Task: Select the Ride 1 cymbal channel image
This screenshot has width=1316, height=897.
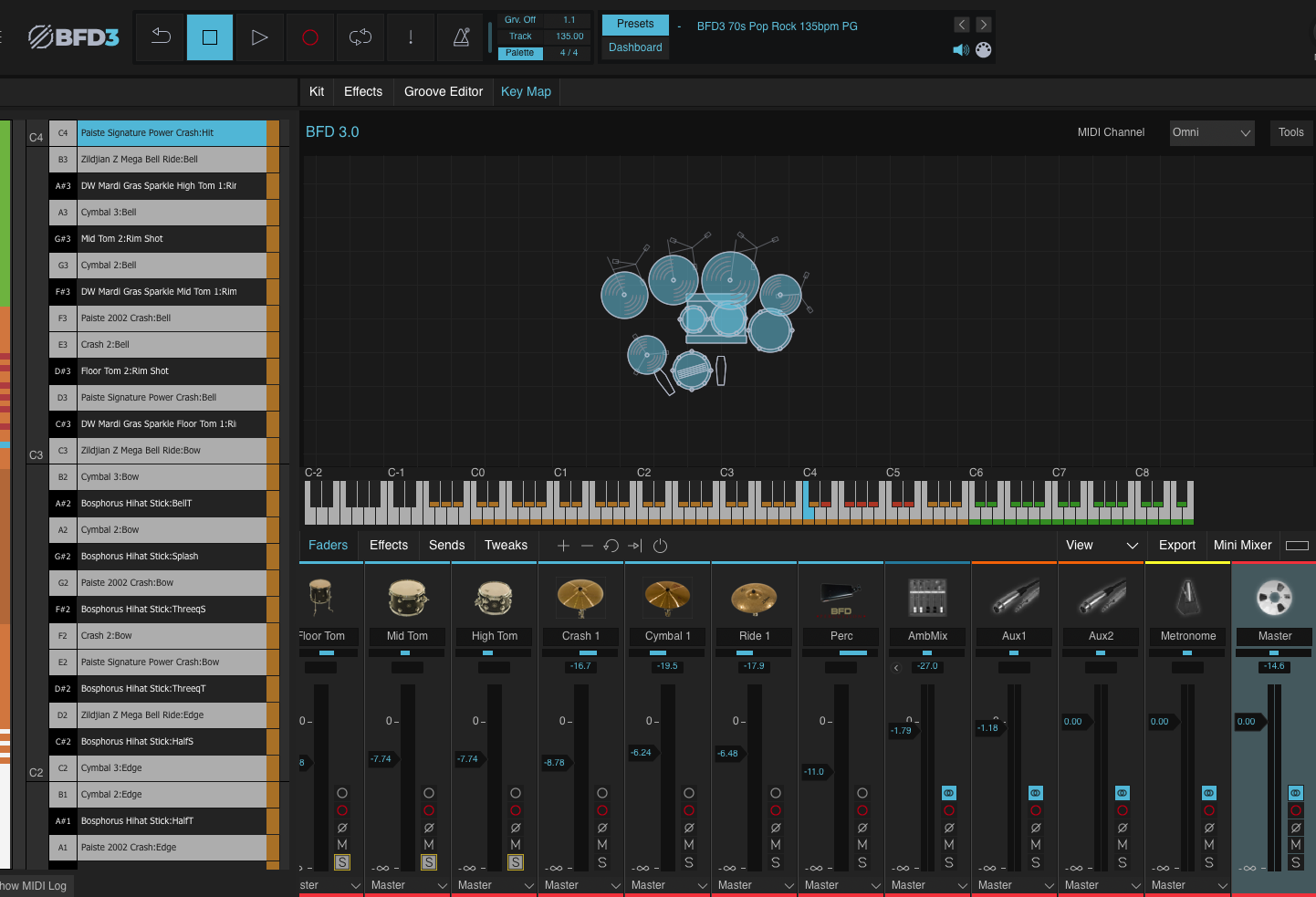Action: 754,598
